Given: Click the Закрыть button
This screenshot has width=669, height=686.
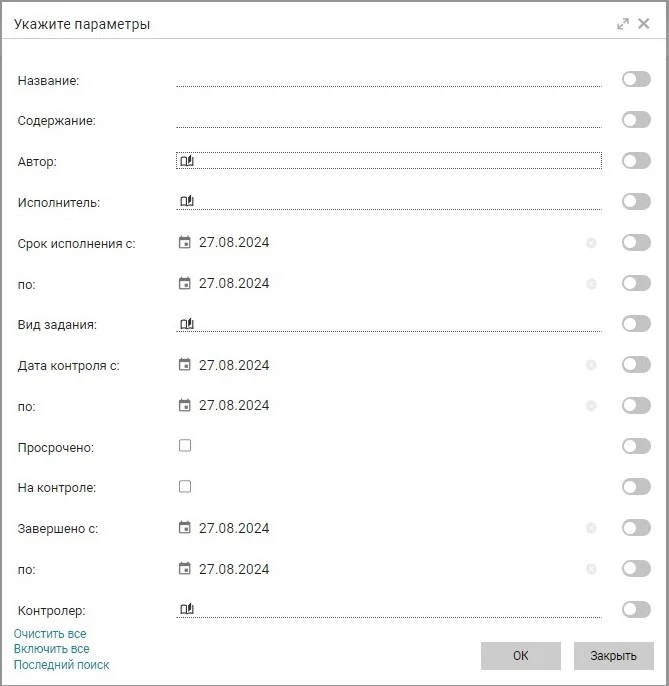Looking at the screenshot, I should pos(613,656).
